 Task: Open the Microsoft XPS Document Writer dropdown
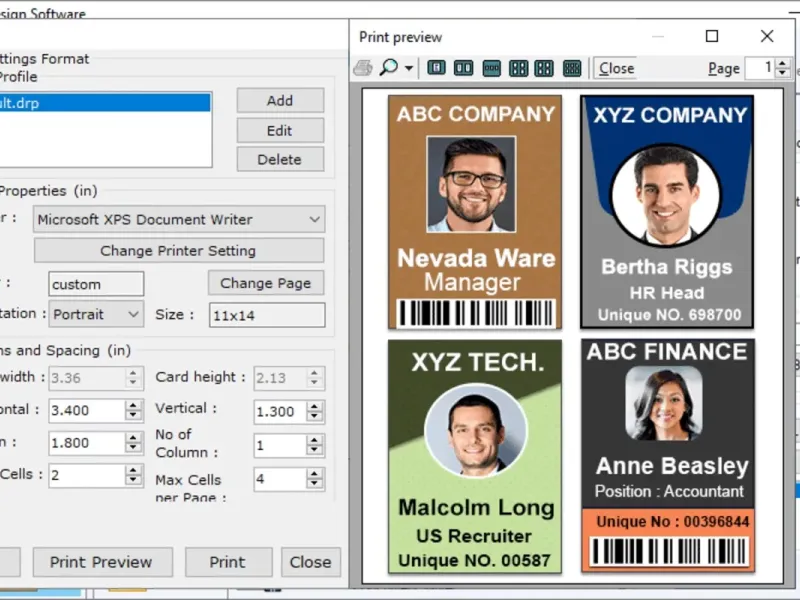coord(179,219)
